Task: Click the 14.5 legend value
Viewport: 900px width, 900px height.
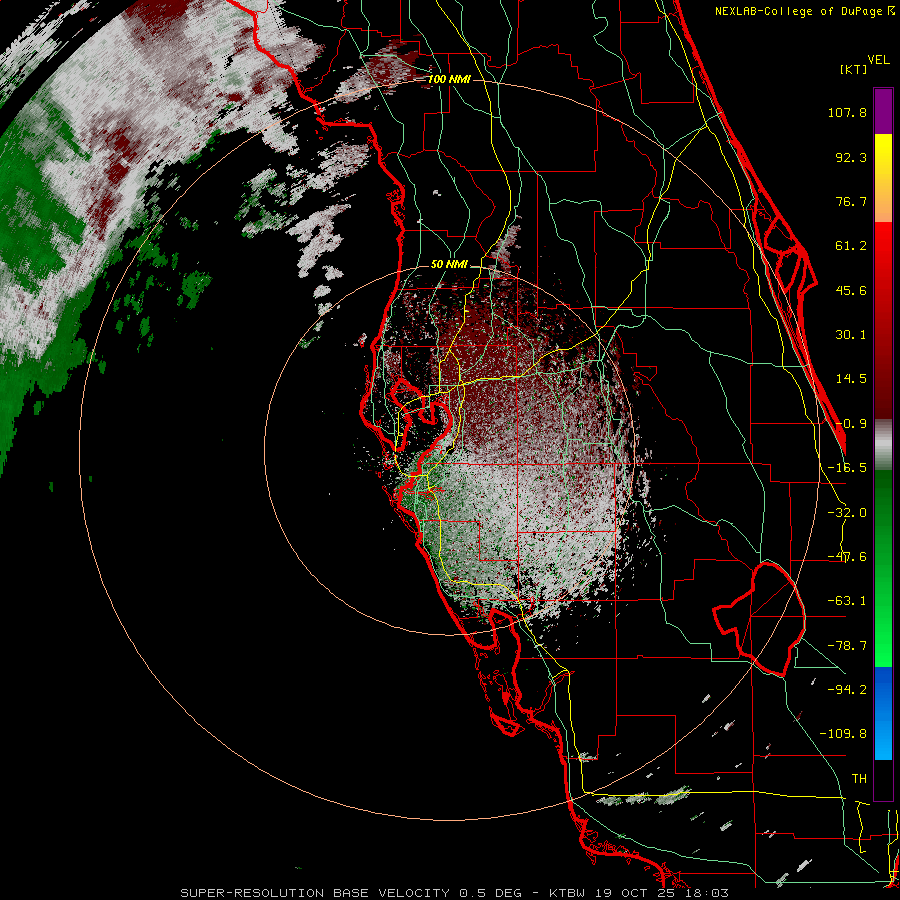Action: tap(851, 379)
